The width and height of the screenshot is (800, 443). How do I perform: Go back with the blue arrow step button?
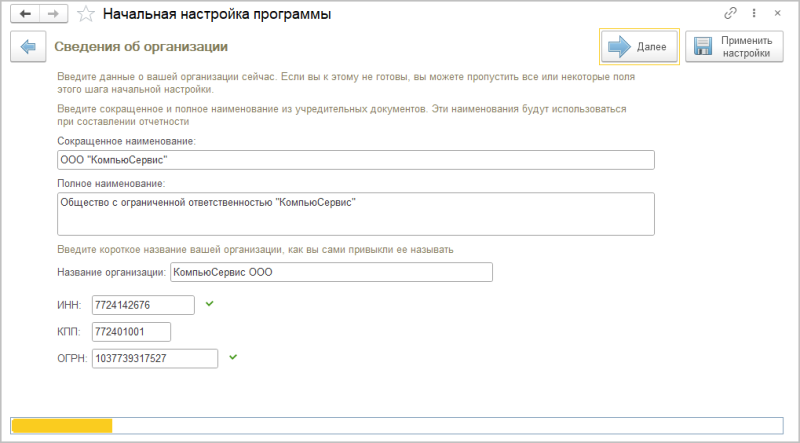point(29,47)
